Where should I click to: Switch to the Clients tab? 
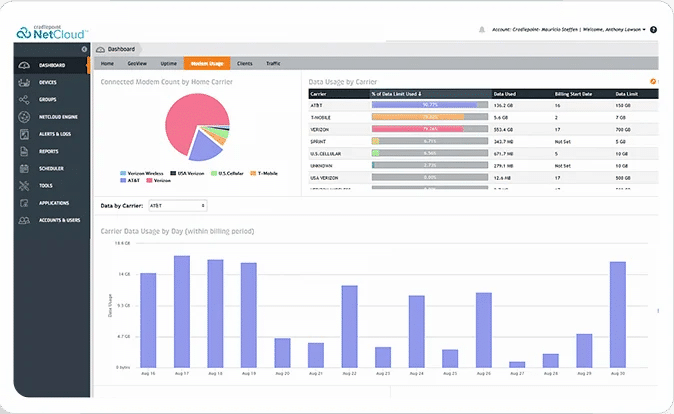(x=245, y=63)
